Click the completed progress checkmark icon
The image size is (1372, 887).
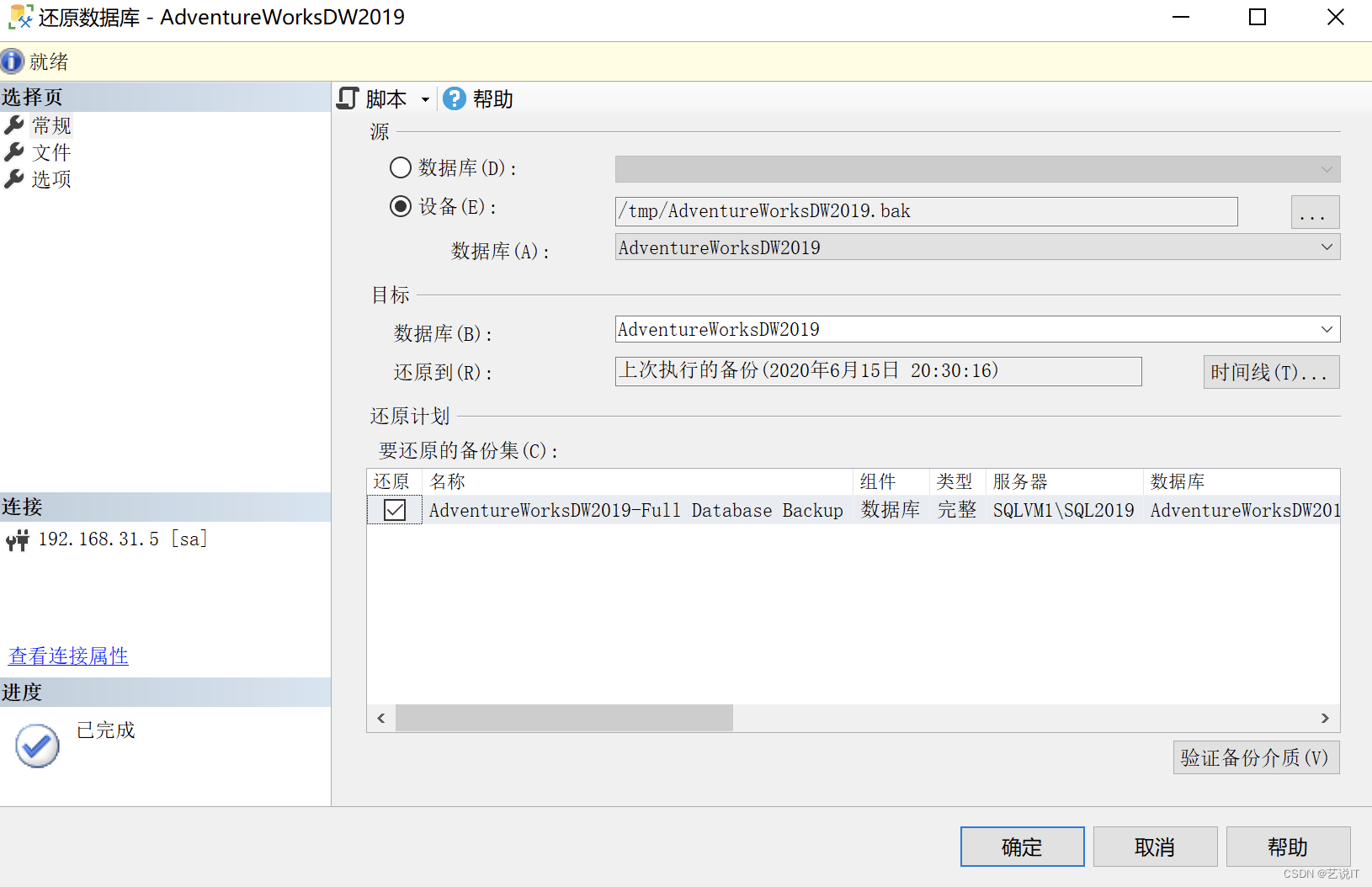coord(37,746)
